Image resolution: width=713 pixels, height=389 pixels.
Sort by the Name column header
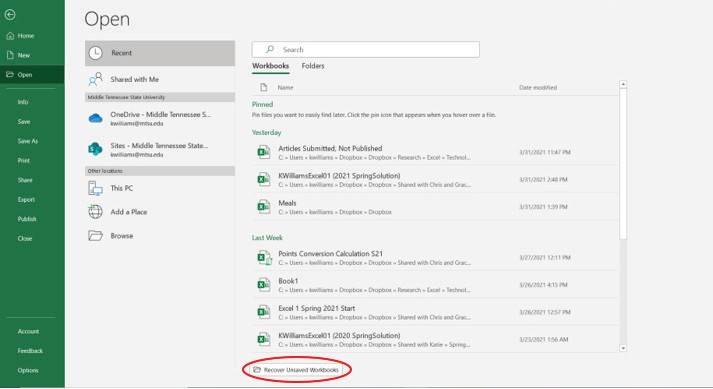285,87
